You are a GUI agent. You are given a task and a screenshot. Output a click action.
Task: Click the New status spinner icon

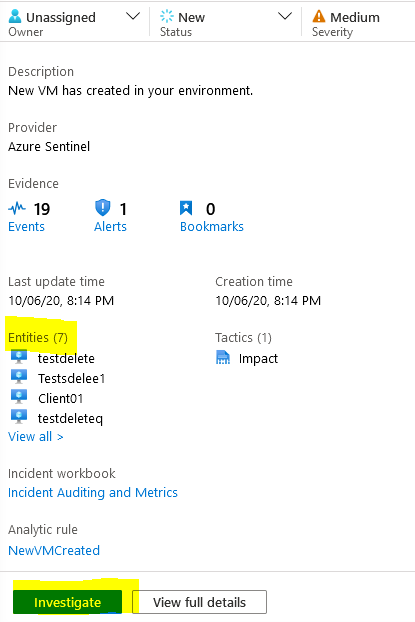pyautogui.click(x=167, y=17)
